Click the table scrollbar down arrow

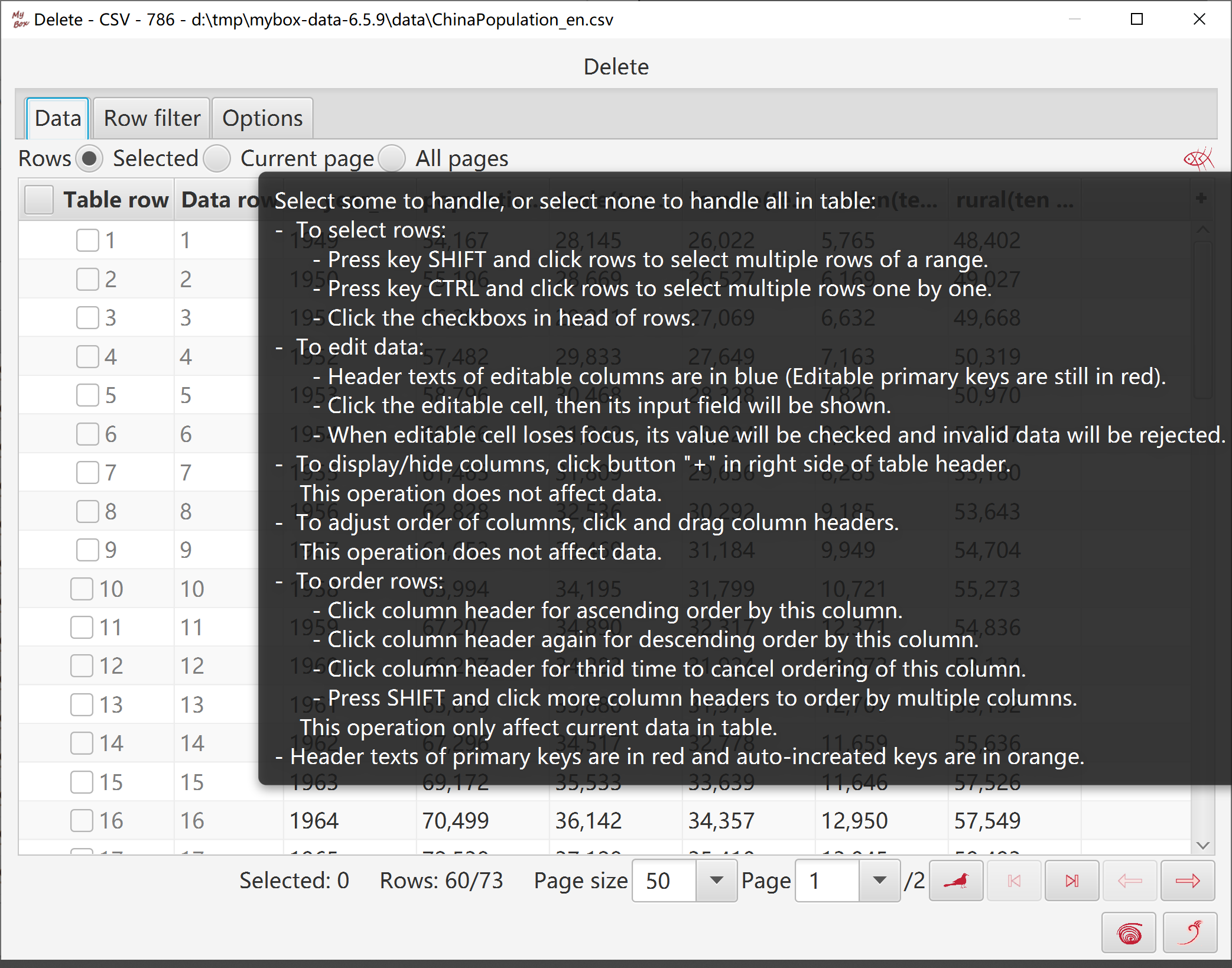(1203, 846)
